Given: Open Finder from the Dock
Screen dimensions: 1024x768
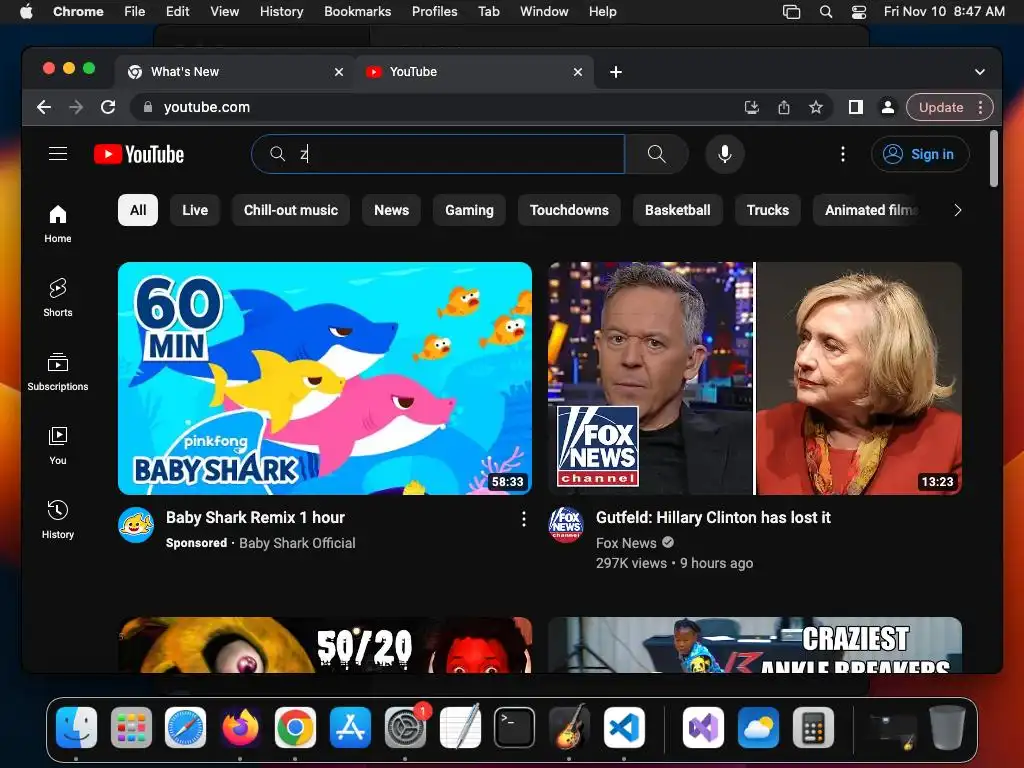Looking at the screenshot, I should tap(76, 727).
